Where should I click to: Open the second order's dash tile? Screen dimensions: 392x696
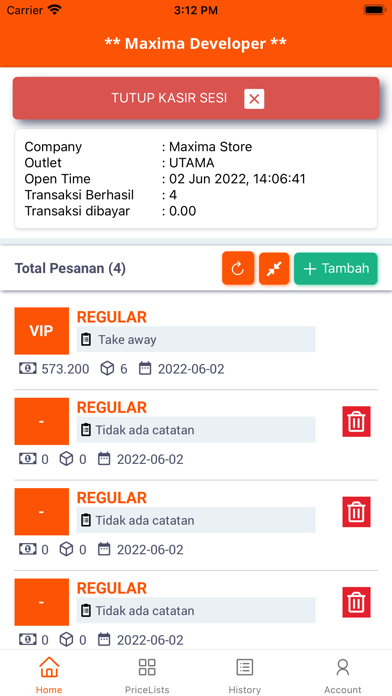click(x=42, y=421)
